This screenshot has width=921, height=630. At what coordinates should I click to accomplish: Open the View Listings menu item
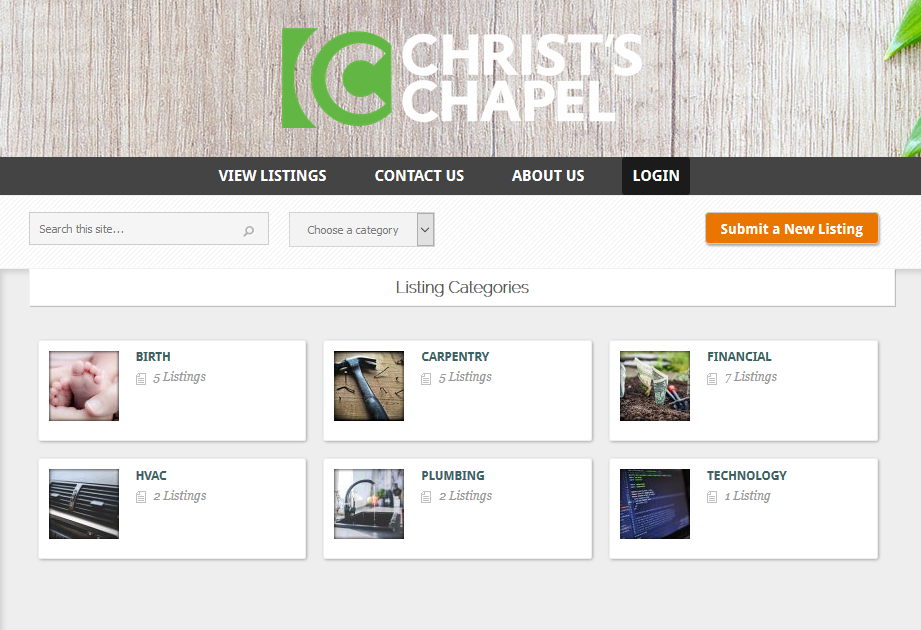[273, 176]
